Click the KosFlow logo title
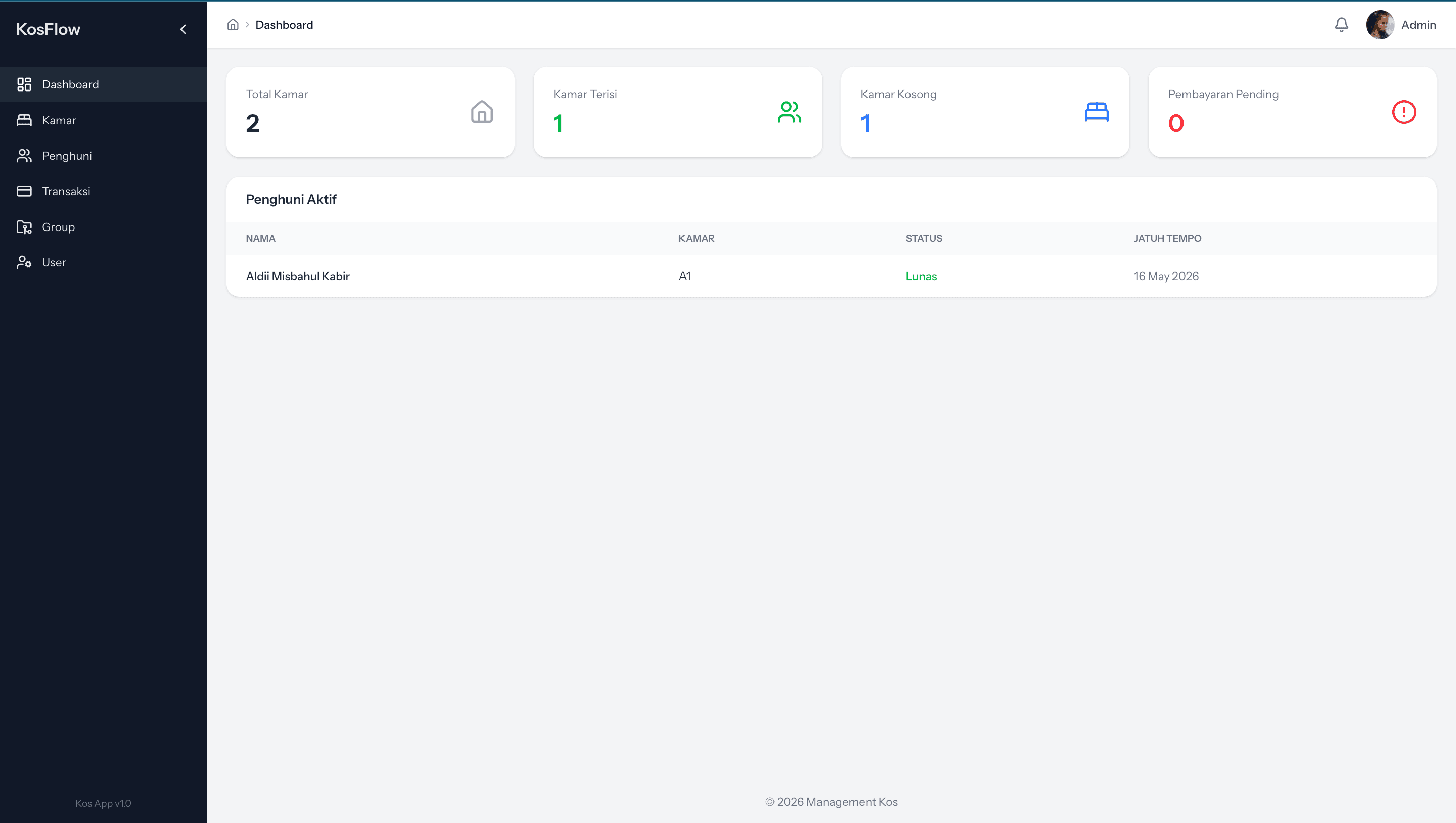The width and height of the screenshot is (1456, 823). tap(48, 29)
